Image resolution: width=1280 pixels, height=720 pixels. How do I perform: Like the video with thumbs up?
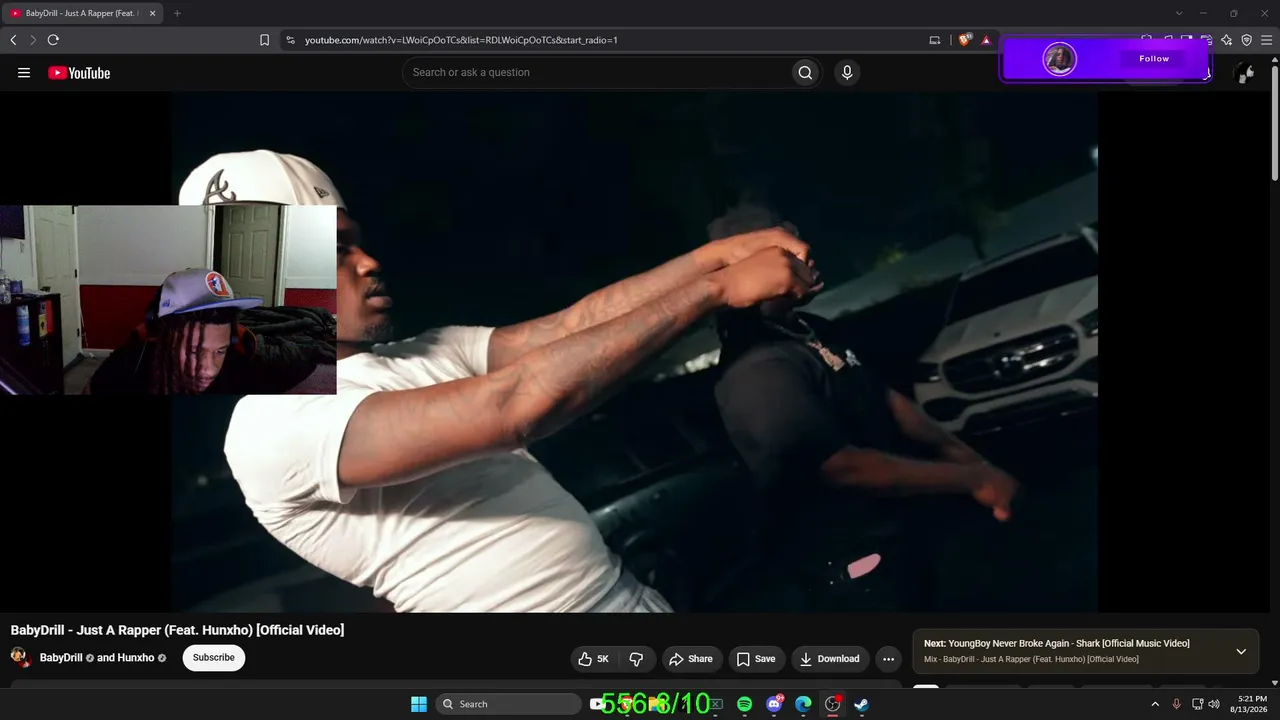[x=593, y=659]
